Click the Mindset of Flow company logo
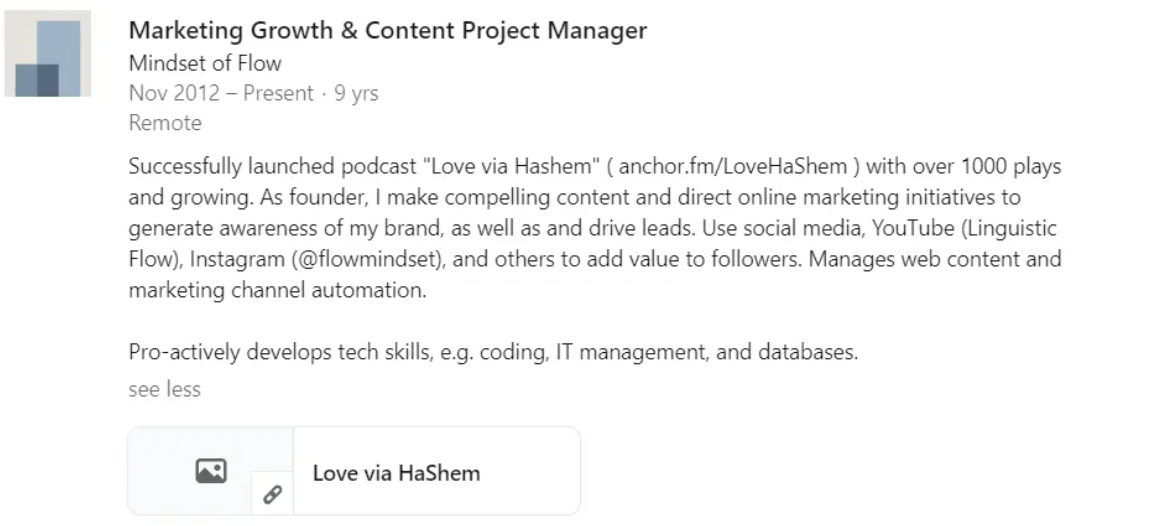The image size is (1154, 526). 48,54
